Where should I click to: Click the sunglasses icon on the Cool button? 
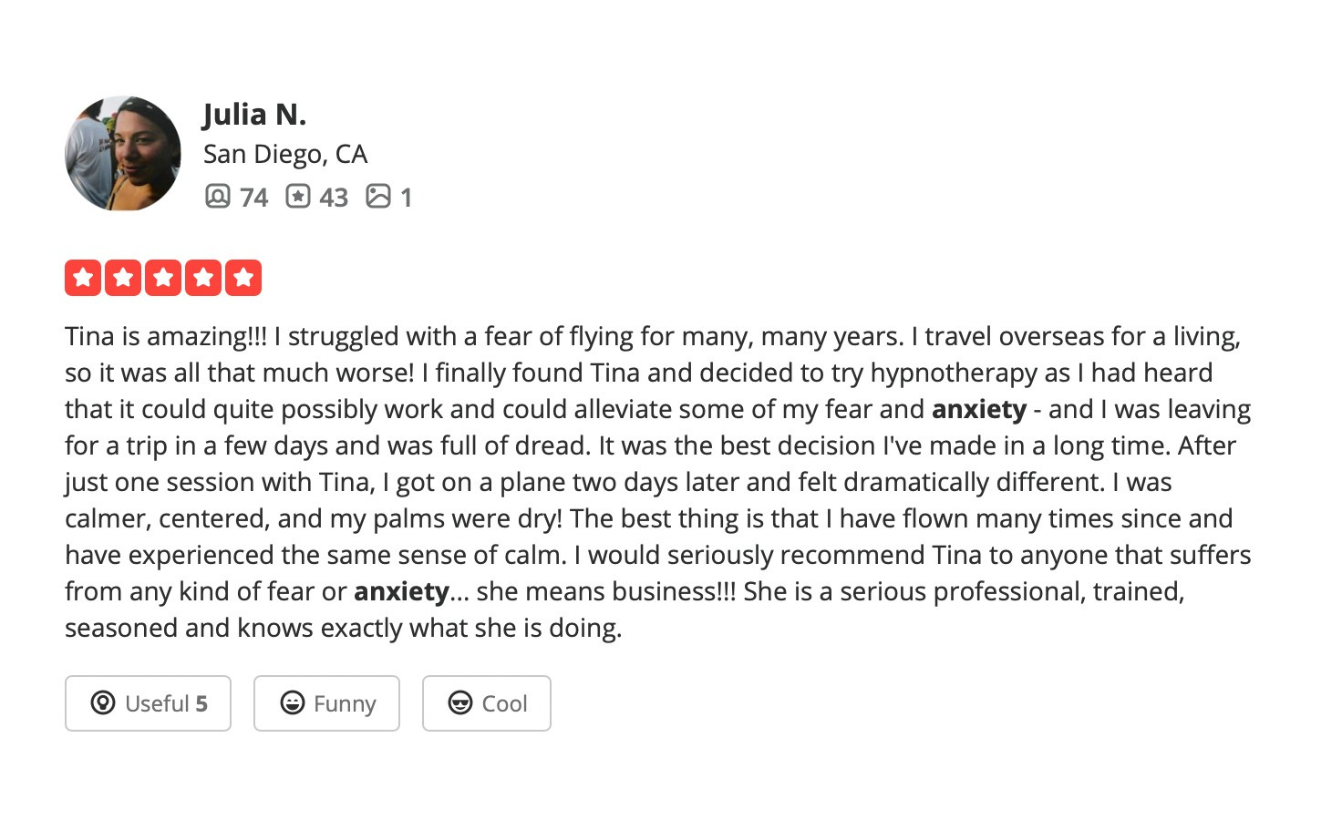459,703
